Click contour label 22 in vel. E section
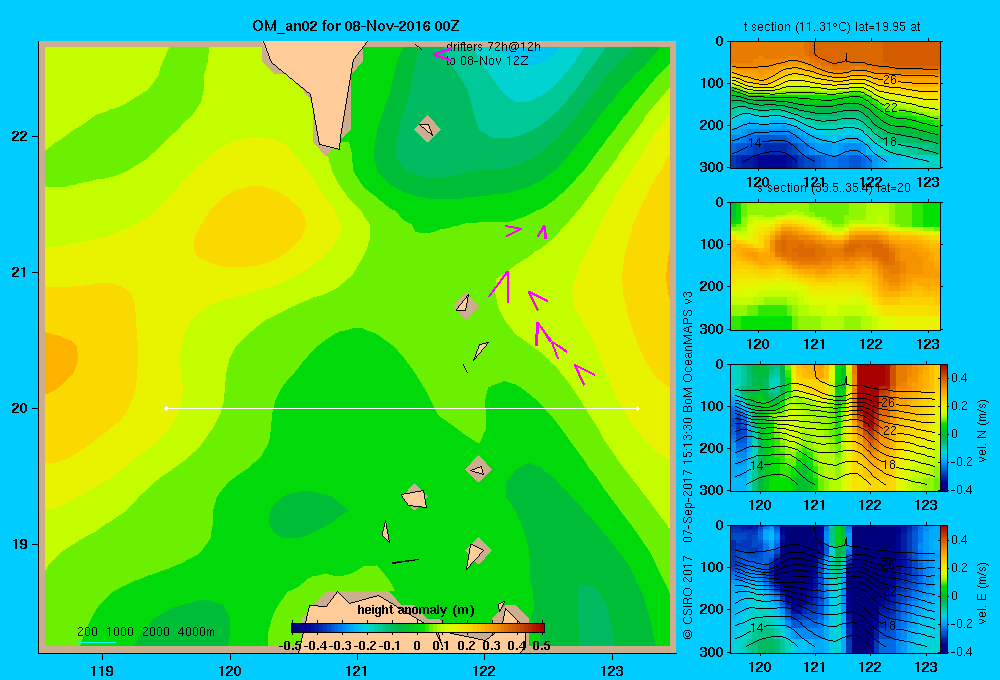 coord(890,592)
